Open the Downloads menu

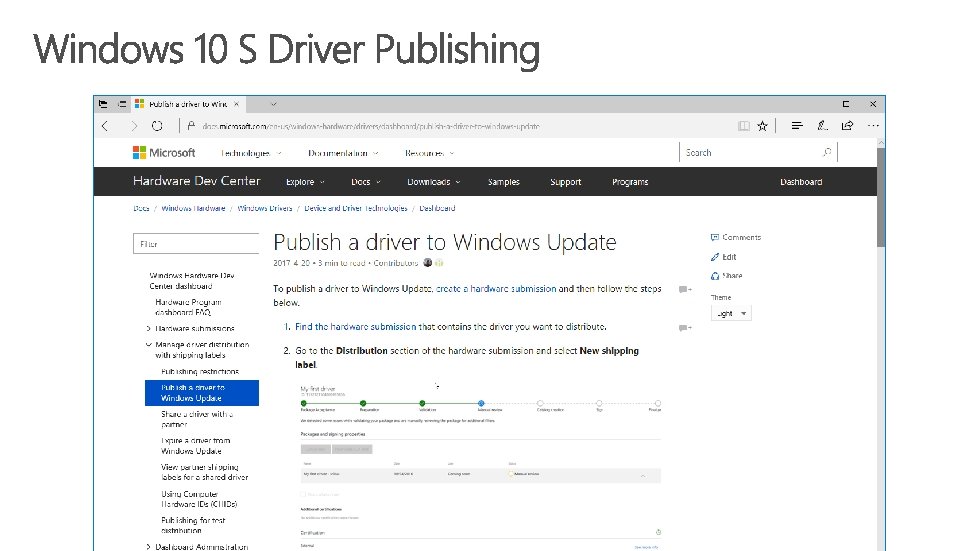[x=434, y=182]
